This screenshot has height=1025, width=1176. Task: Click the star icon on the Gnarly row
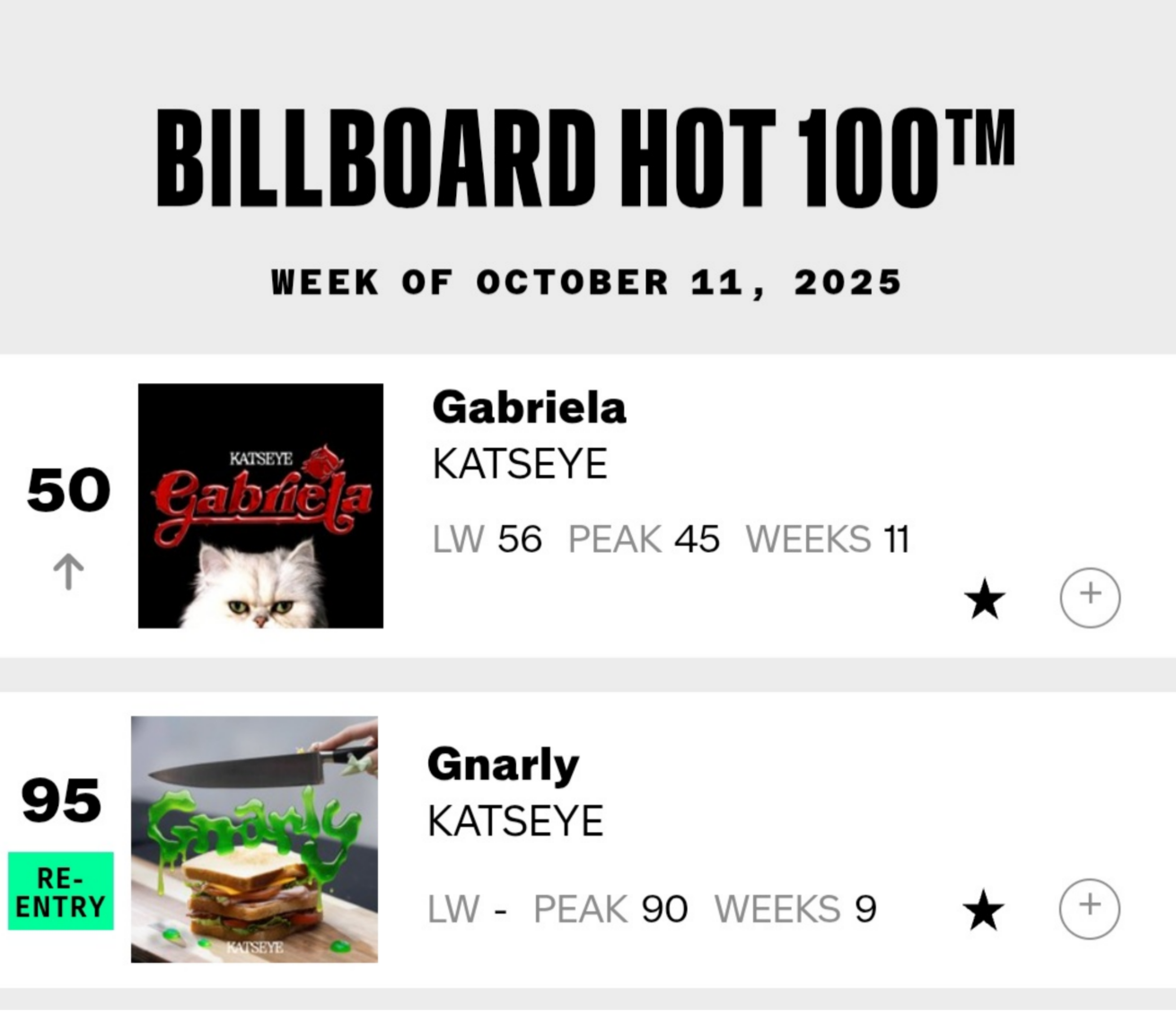pos(983,910)
